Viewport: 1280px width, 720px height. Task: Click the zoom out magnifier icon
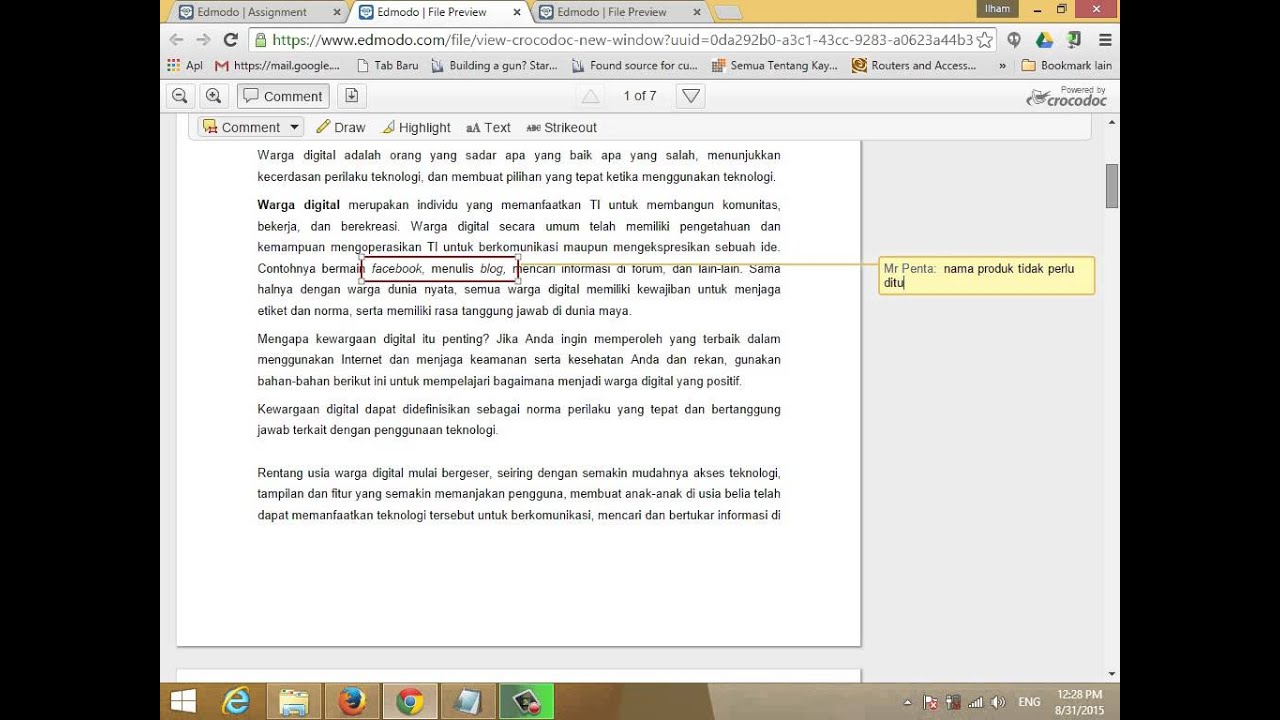(180, 96)
